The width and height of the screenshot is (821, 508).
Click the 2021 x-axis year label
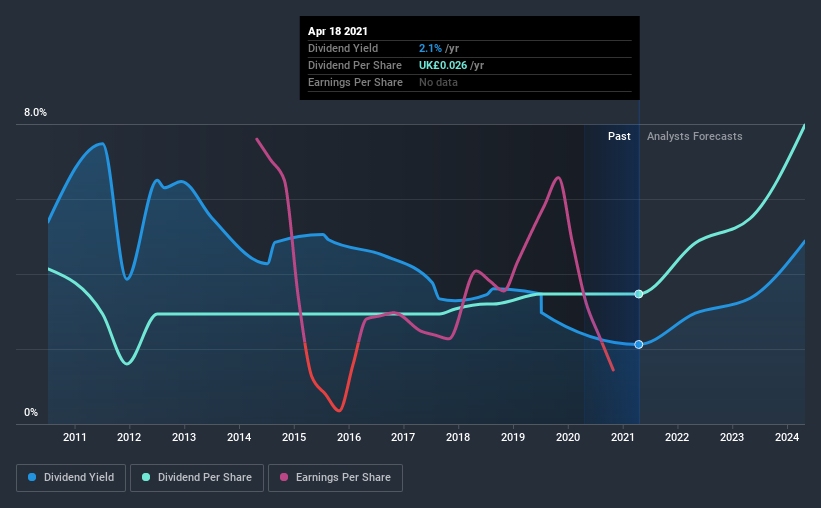click(x=623, y=437)
